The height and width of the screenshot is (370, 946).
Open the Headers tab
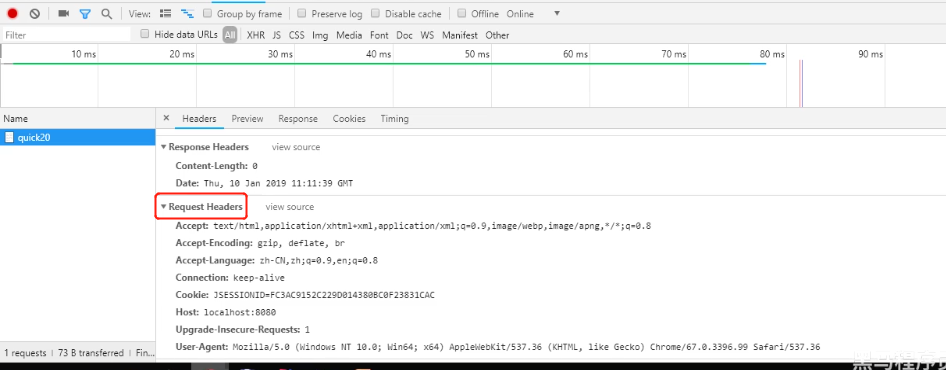pyautogui.click(x=199, y=119)
